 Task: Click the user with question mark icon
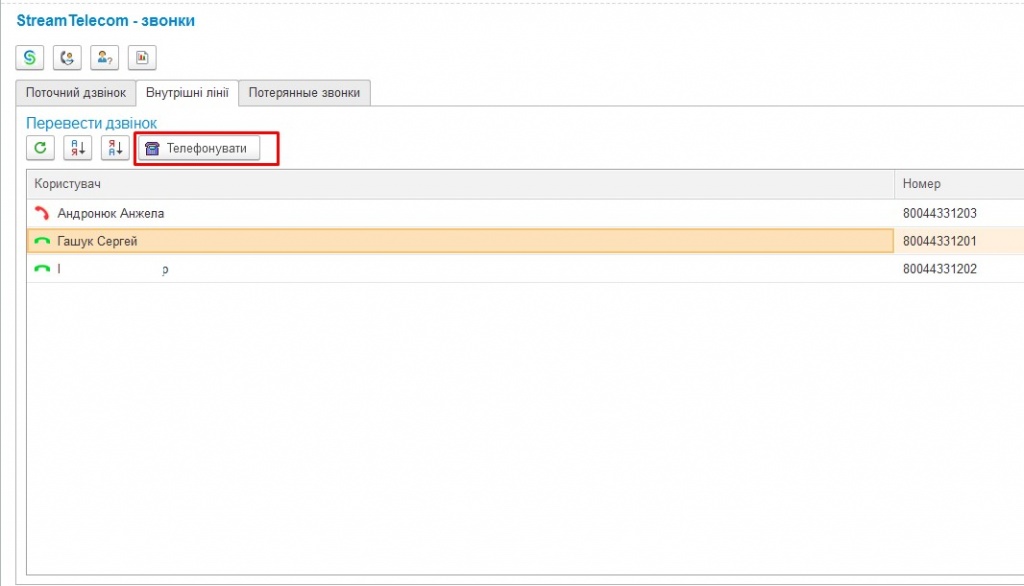[104, 57]
